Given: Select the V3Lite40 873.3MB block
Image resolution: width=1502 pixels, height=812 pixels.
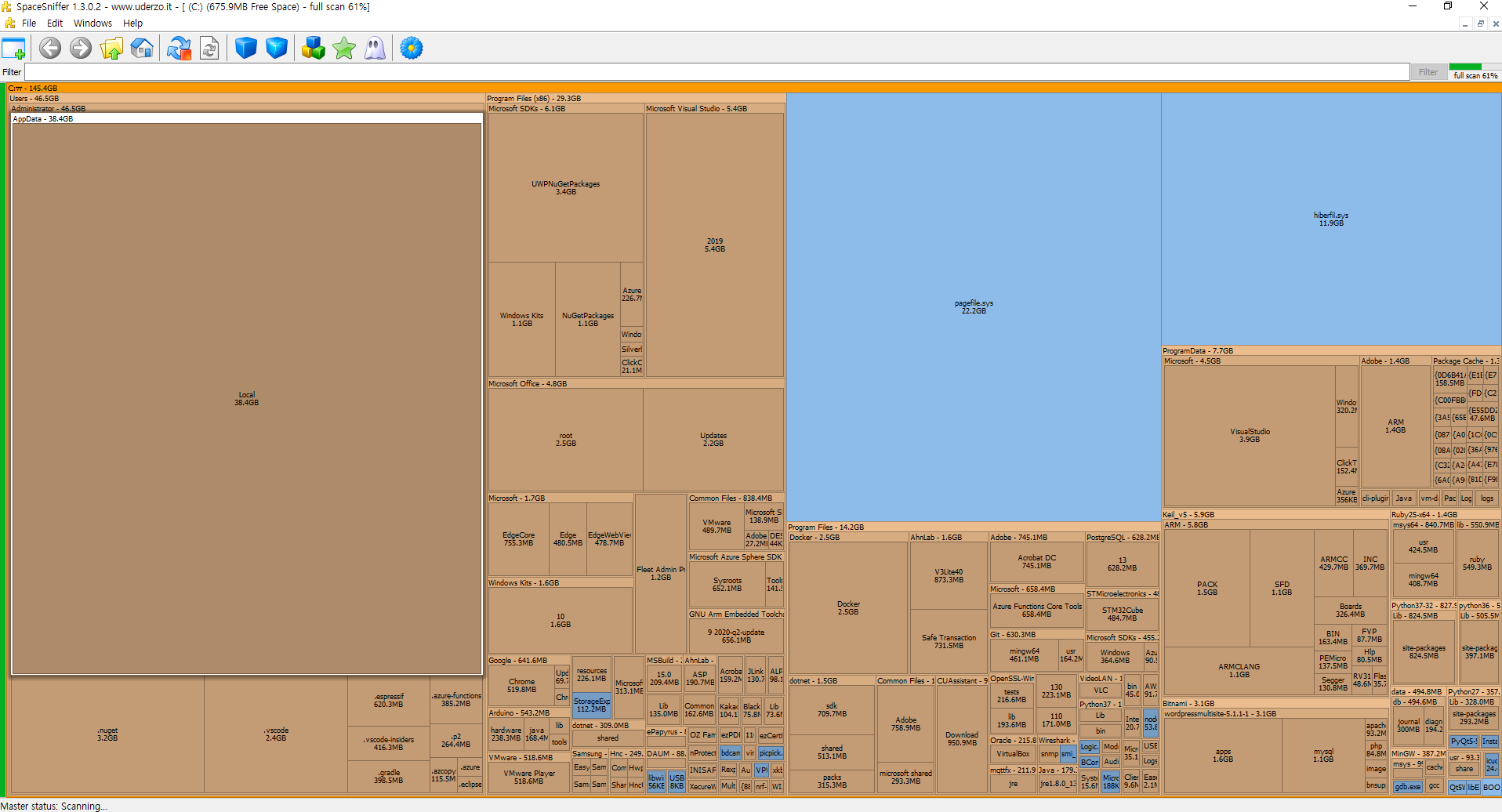Looking at the screenshot, I should click(x=949, y=576).
